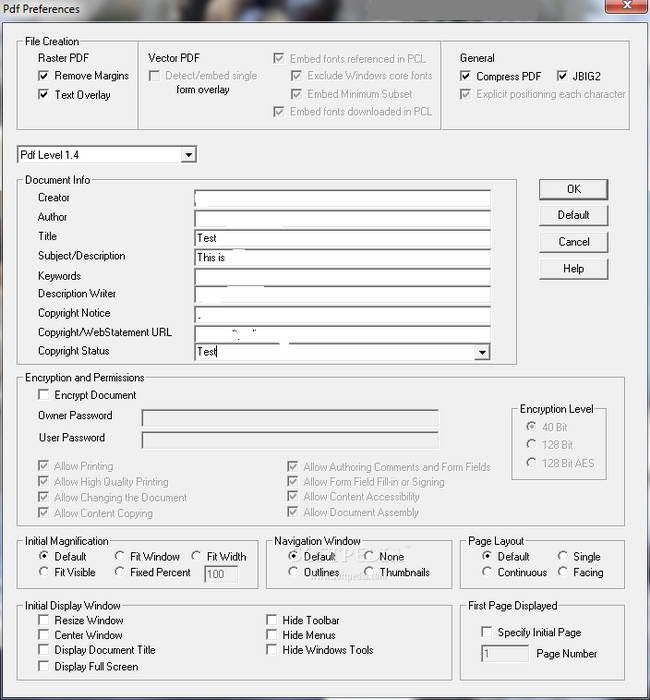Image resolution: width=650 pixels, height=700 pixels.
Task: Select Fit Window magnification radio
Action: click(x=119, y=556)
